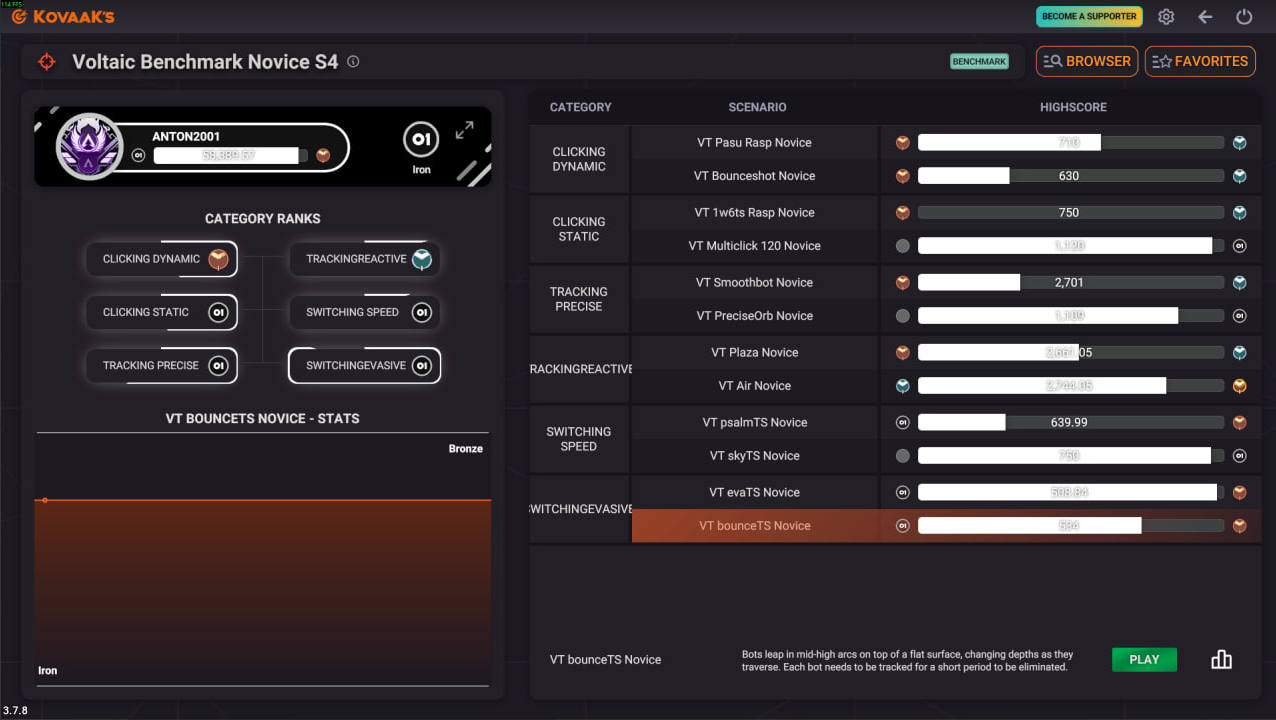
Task: Click right bronze icon of VT evaTS Novice
Action: tap(1240, 493)
